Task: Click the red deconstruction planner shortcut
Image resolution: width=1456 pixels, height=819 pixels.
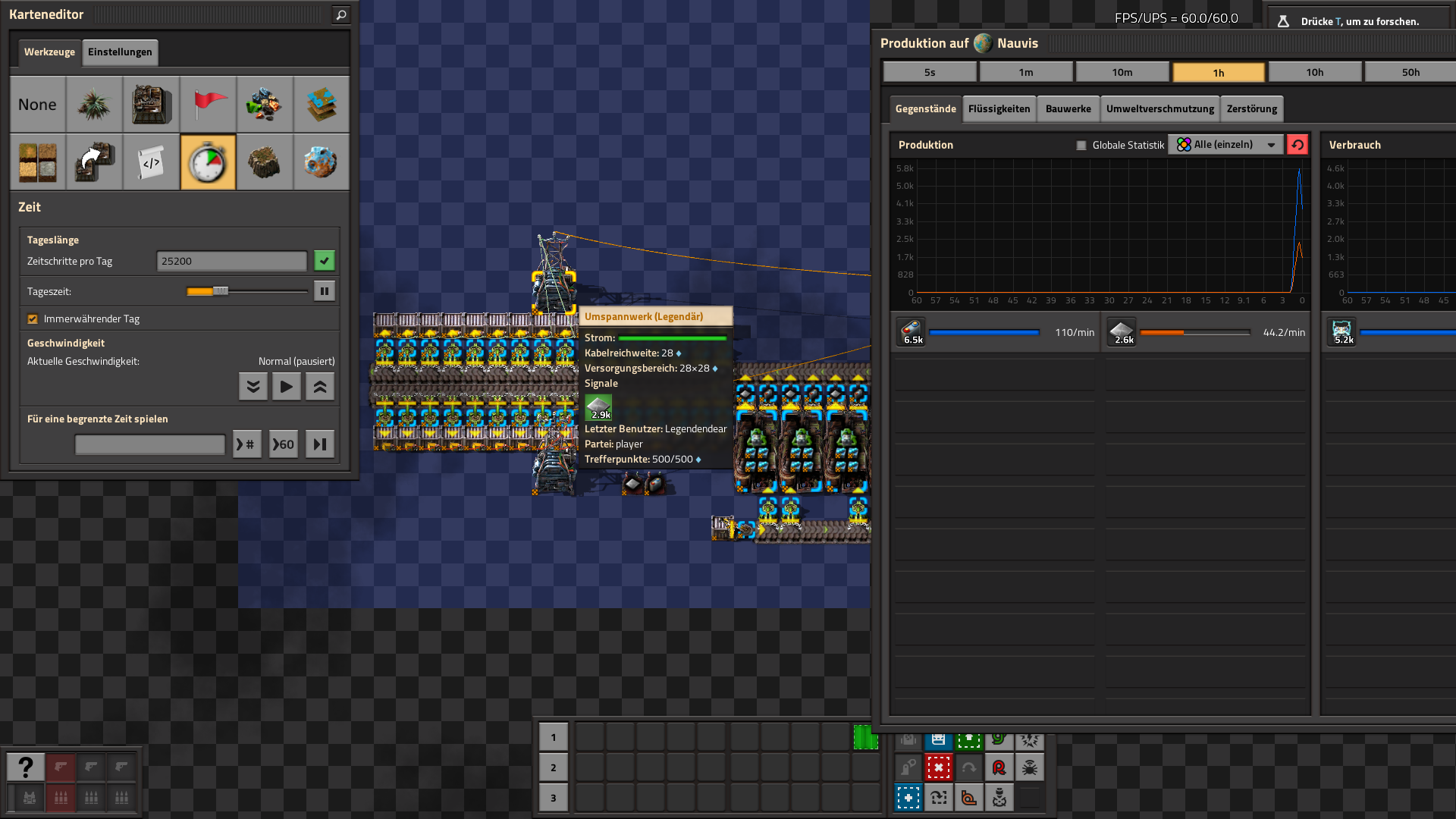Action: [x=938, y=767]
